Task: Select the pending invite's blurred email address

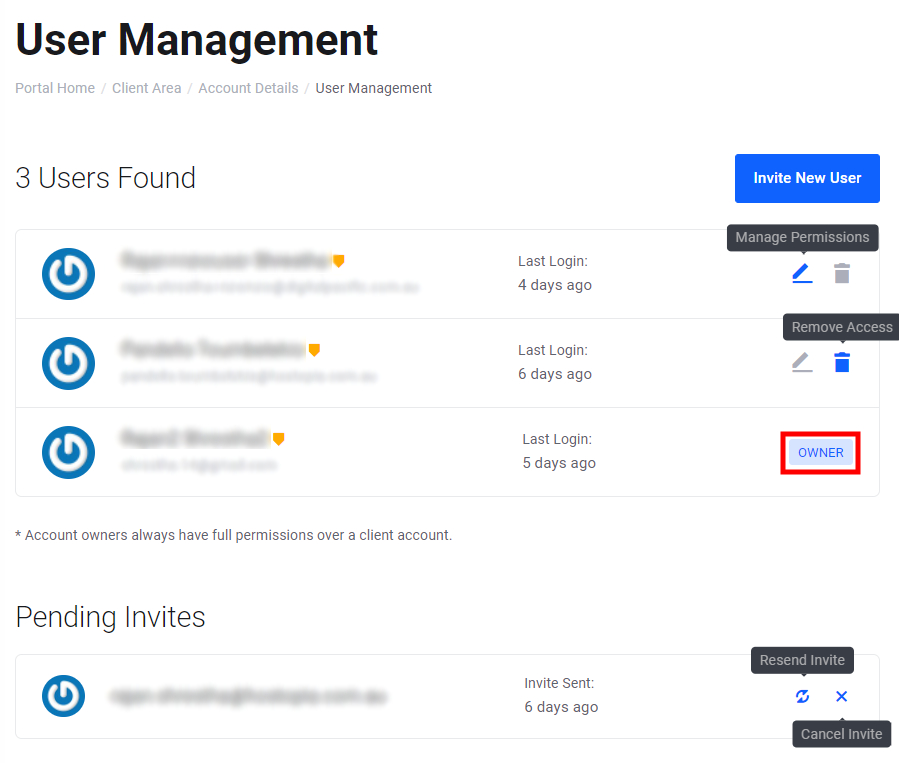Action: [248, 696]
